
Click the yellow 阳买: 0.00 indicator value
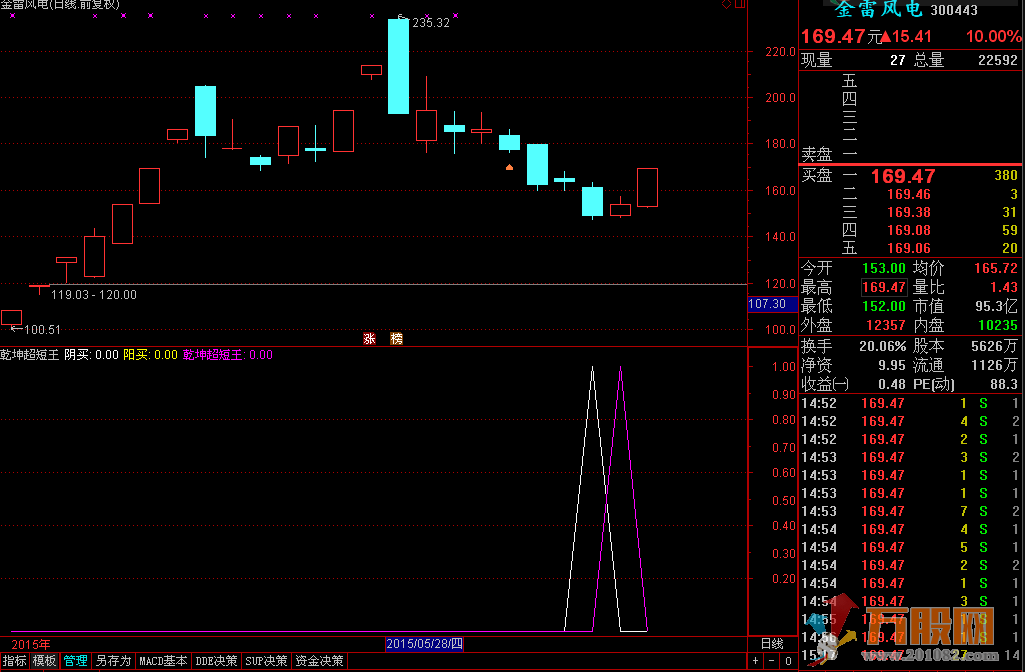coord(150,355)
